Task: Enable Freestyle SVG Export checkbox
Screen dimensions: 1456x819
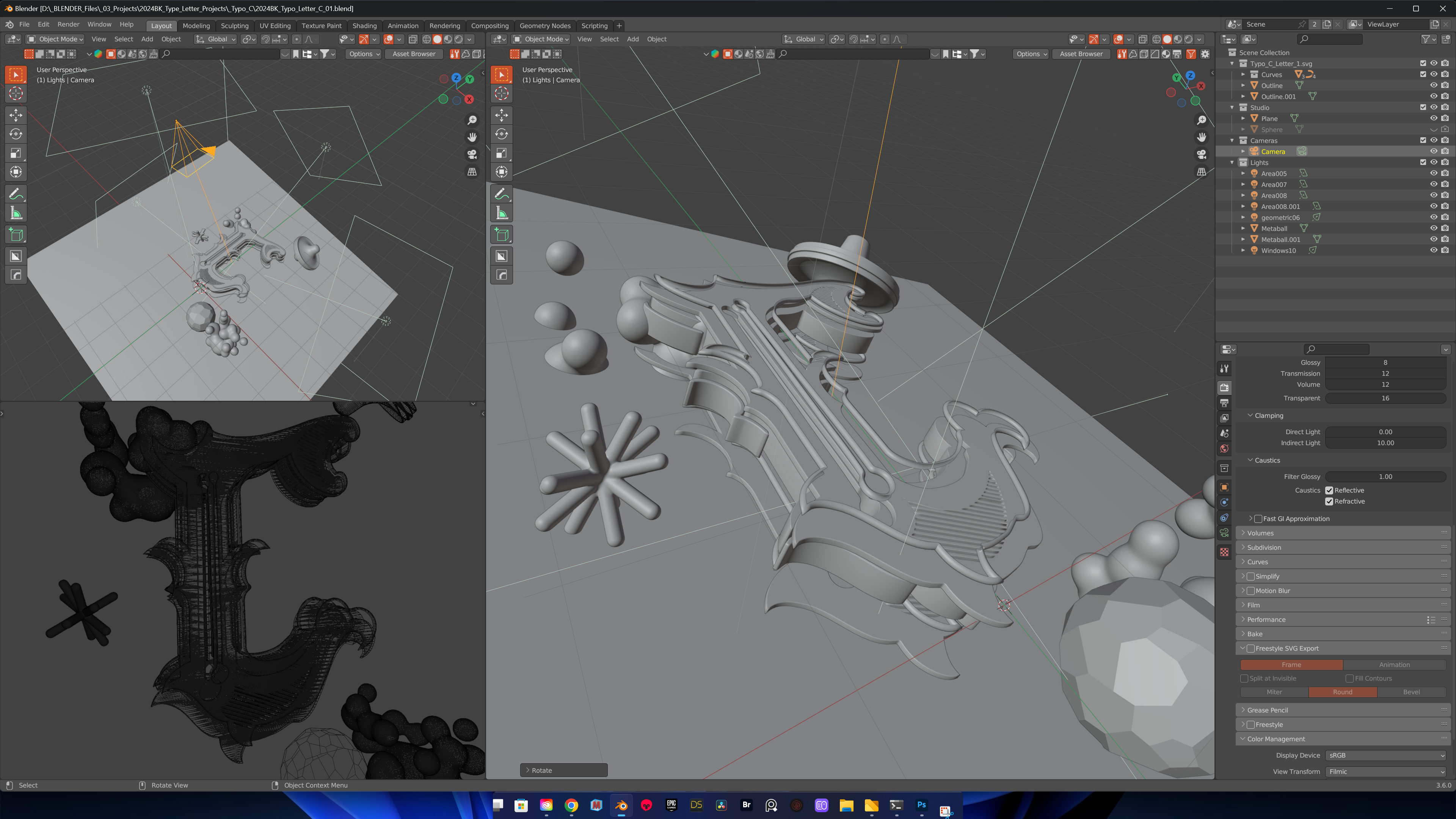Action: (1251, 648)
